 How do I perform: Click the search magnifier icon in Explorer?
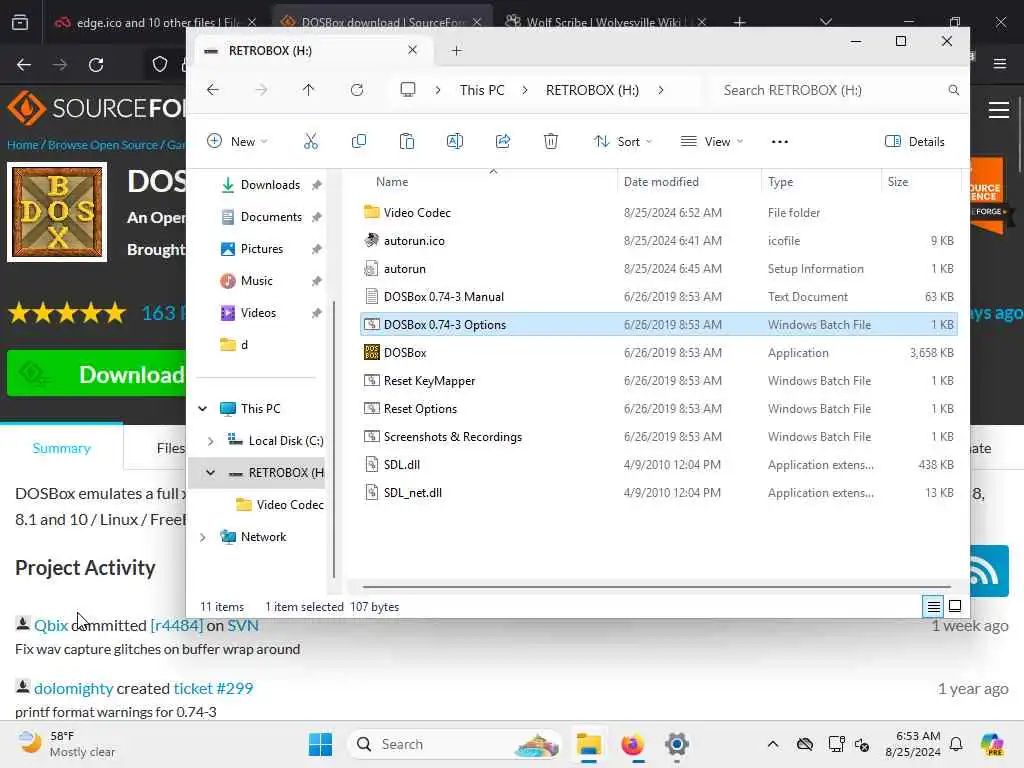pos(953,90)
